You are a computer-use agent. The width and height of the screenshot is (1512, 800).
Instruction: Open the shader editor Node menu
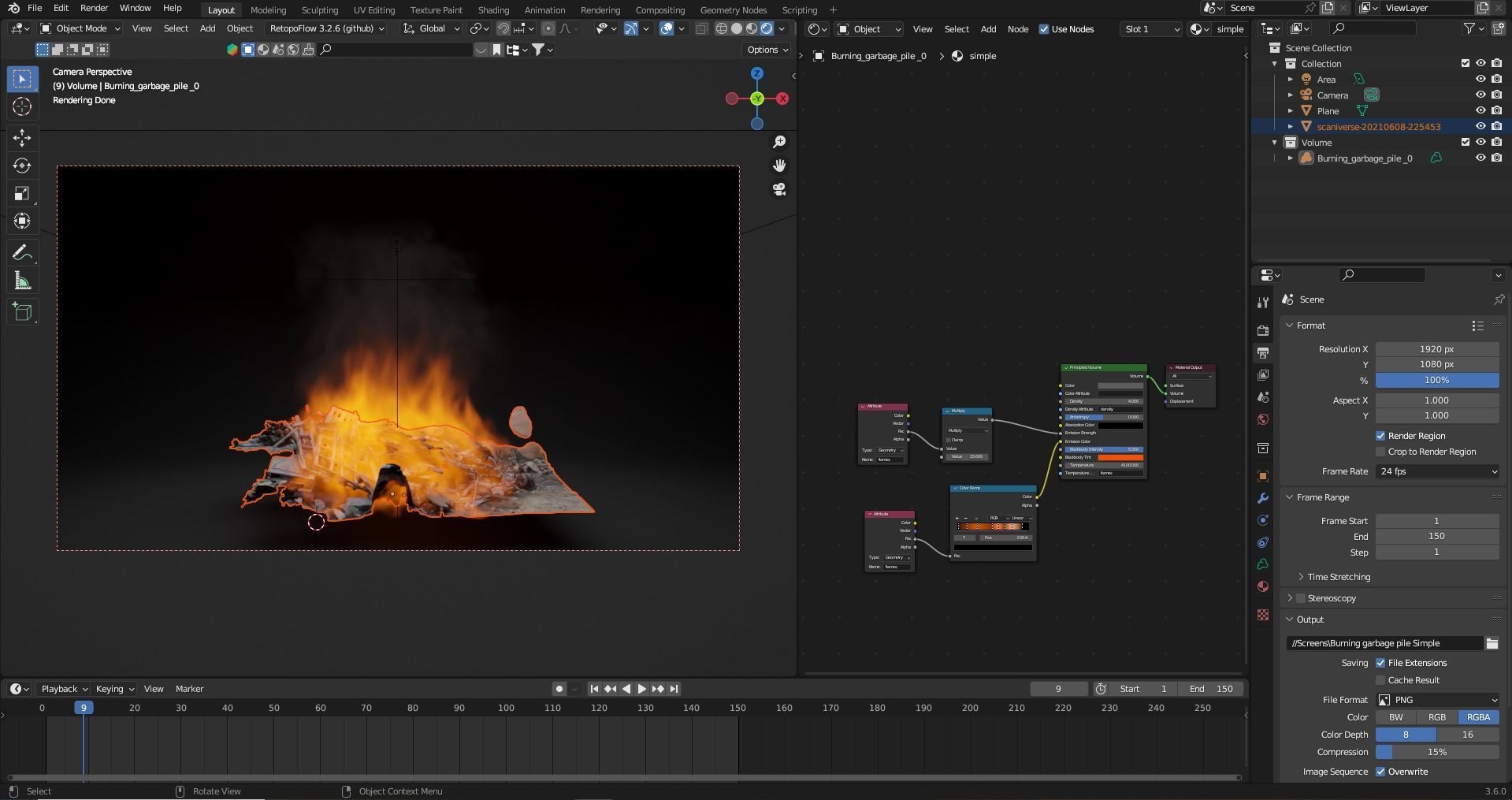pyautogui.click(x=1018, y=29)
